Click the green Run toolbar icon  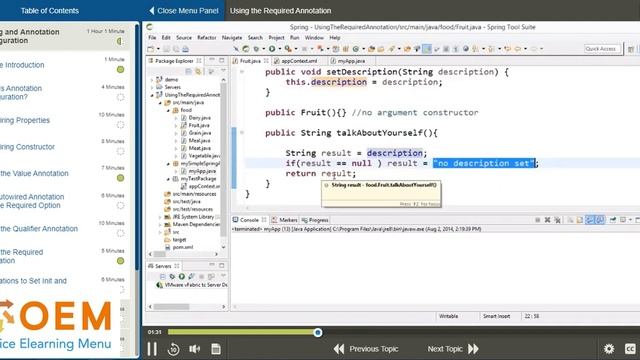271,49
